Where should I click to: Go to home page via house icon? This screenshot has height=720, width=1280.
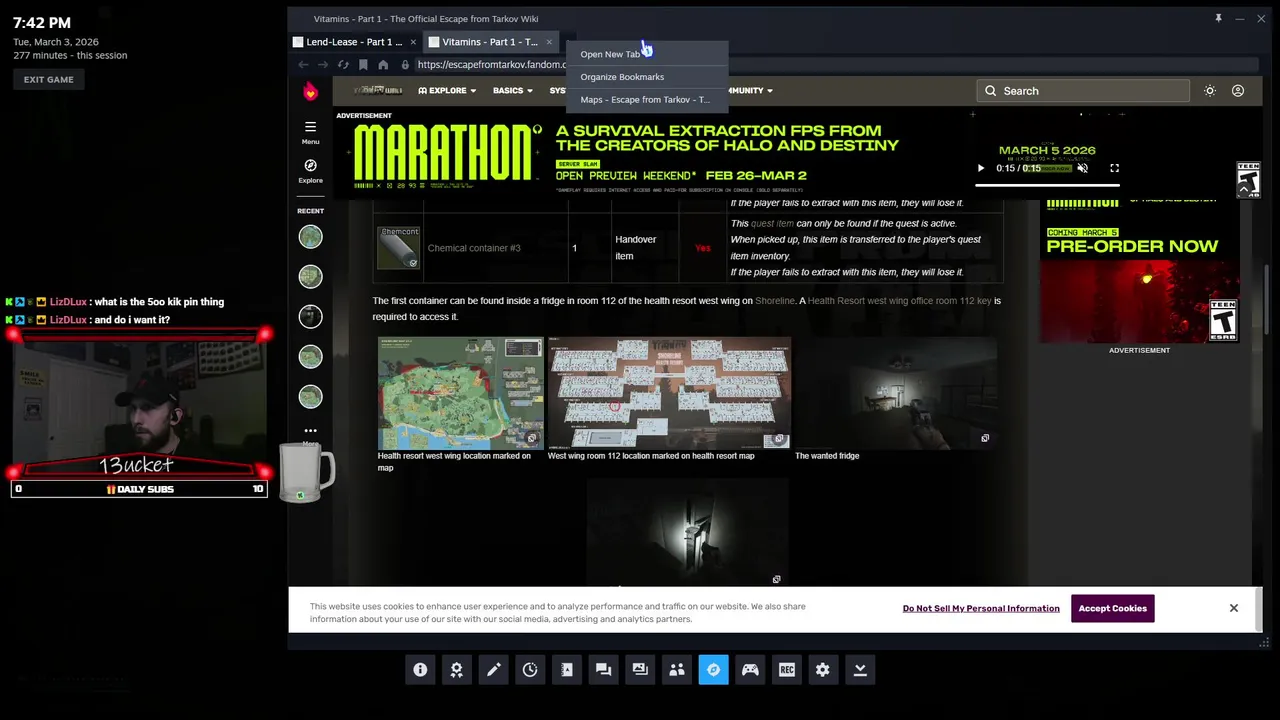click(x=383, y=65)
